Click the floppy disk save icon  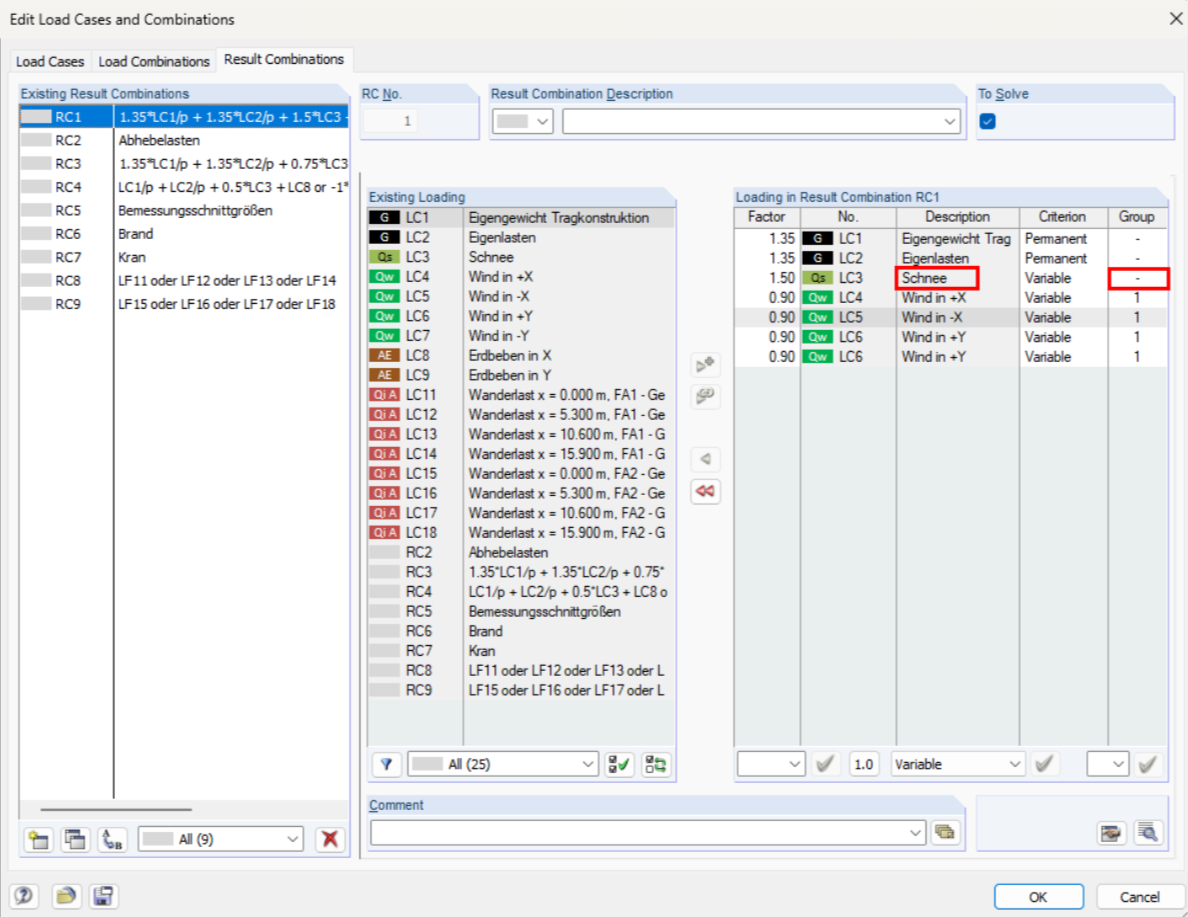point(104,896)
